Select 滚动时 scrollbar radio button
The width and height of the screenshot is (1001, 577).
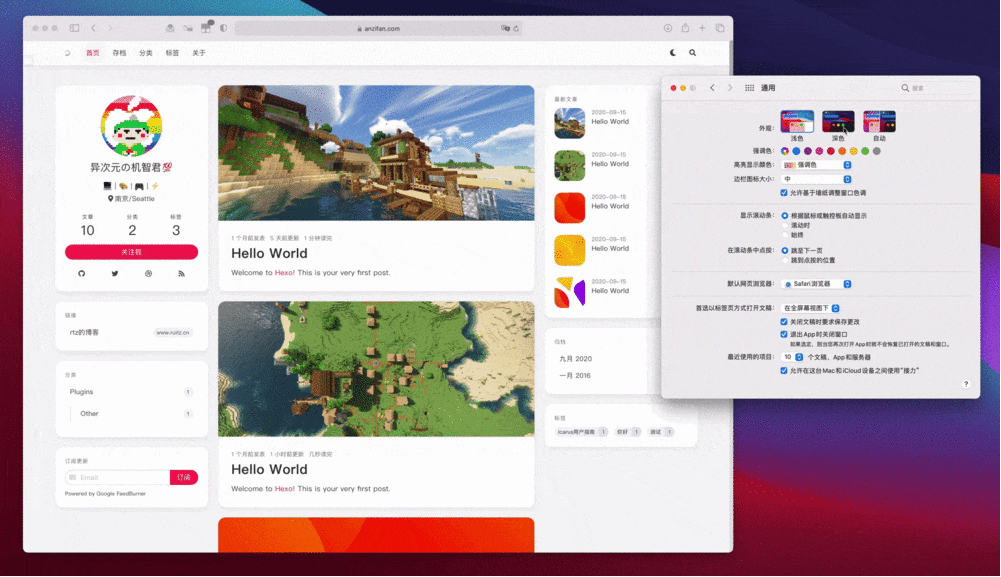click(x=785, y=225)
